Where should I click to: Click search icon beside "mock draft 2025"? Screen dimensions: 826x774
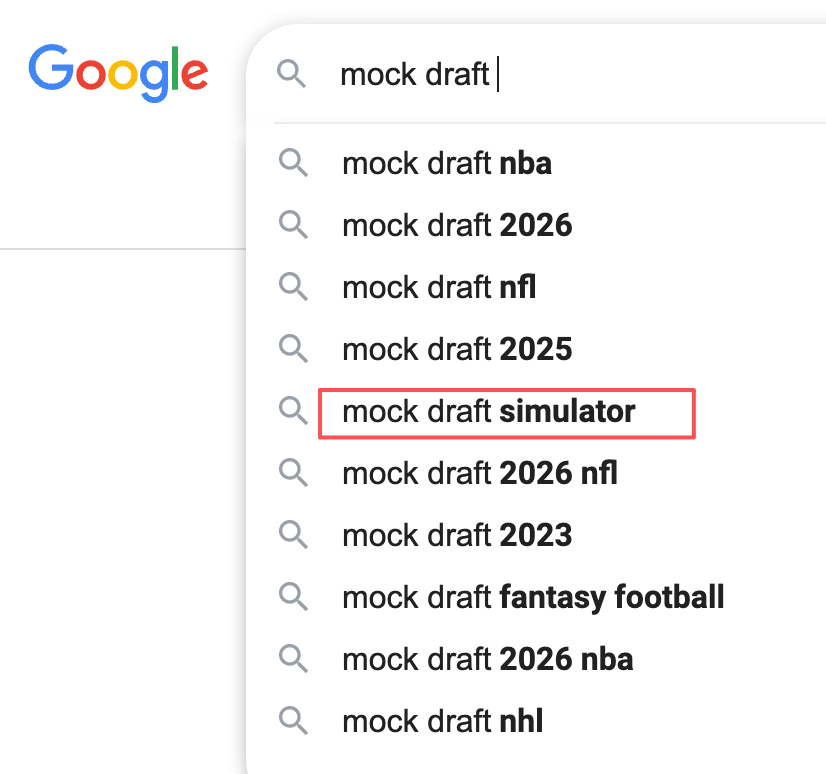[293, 349]
